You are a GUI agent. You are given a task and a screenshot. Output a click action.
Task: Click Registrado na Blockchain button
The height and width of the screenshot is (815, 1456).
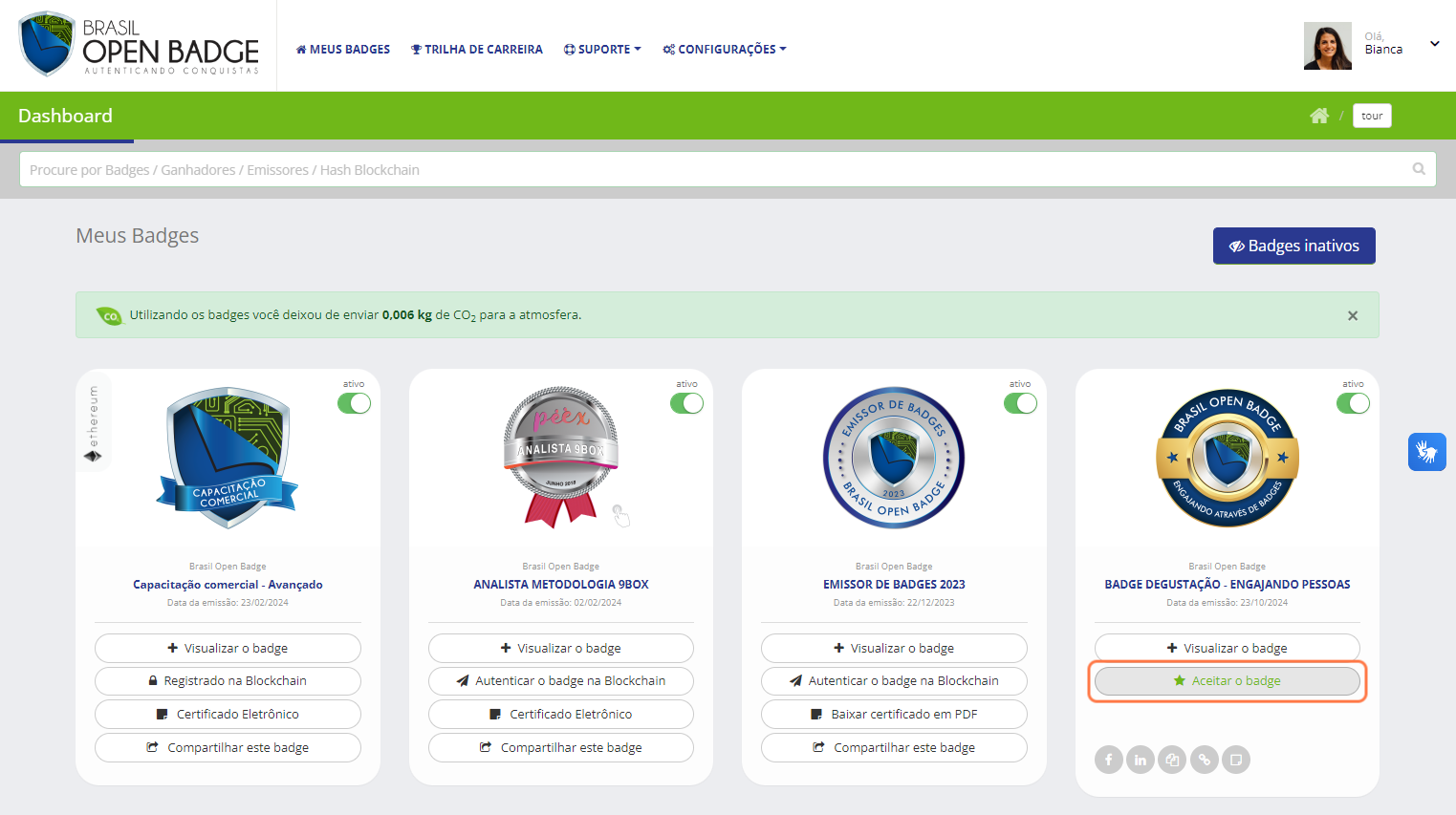coord(228,681)
